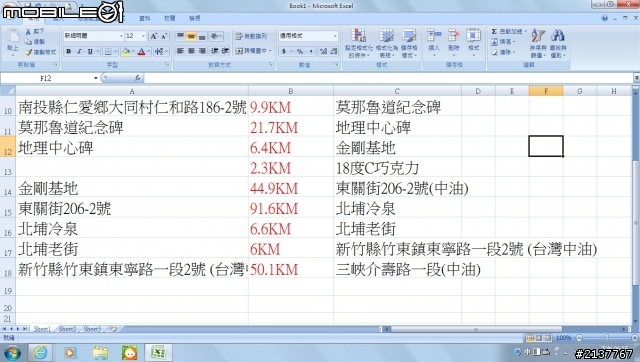This screenshot has width=640, height=362.
Task: Align text to the right
Action: [x=202, y=51]
